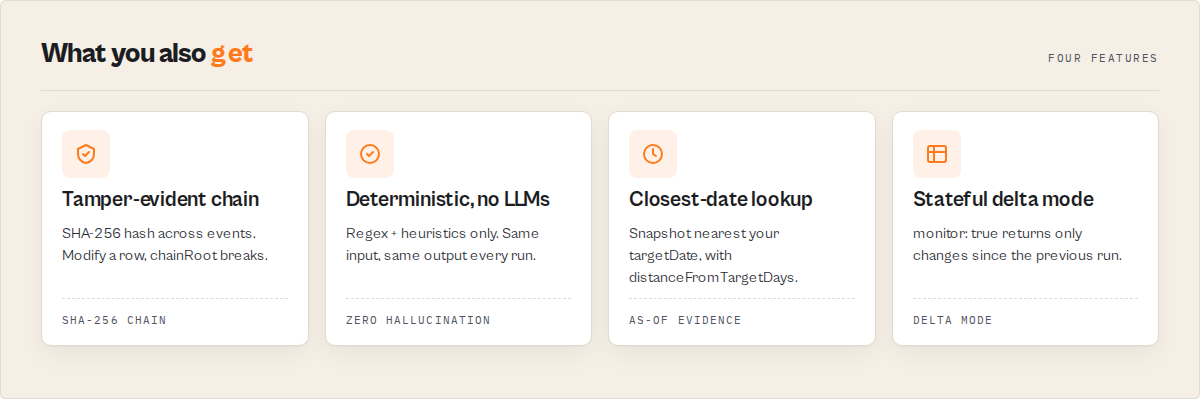Click the 'FOUR FEATURES' label
Viewport: 1200px width, 399px height.
coord(1103,58)
